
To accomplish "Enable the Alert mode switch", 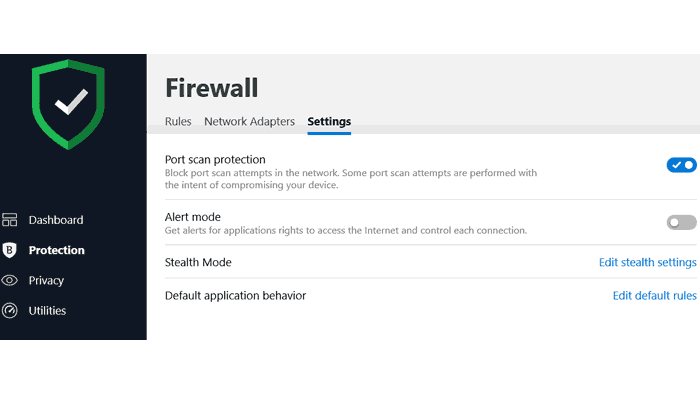I will click(681, 222).
